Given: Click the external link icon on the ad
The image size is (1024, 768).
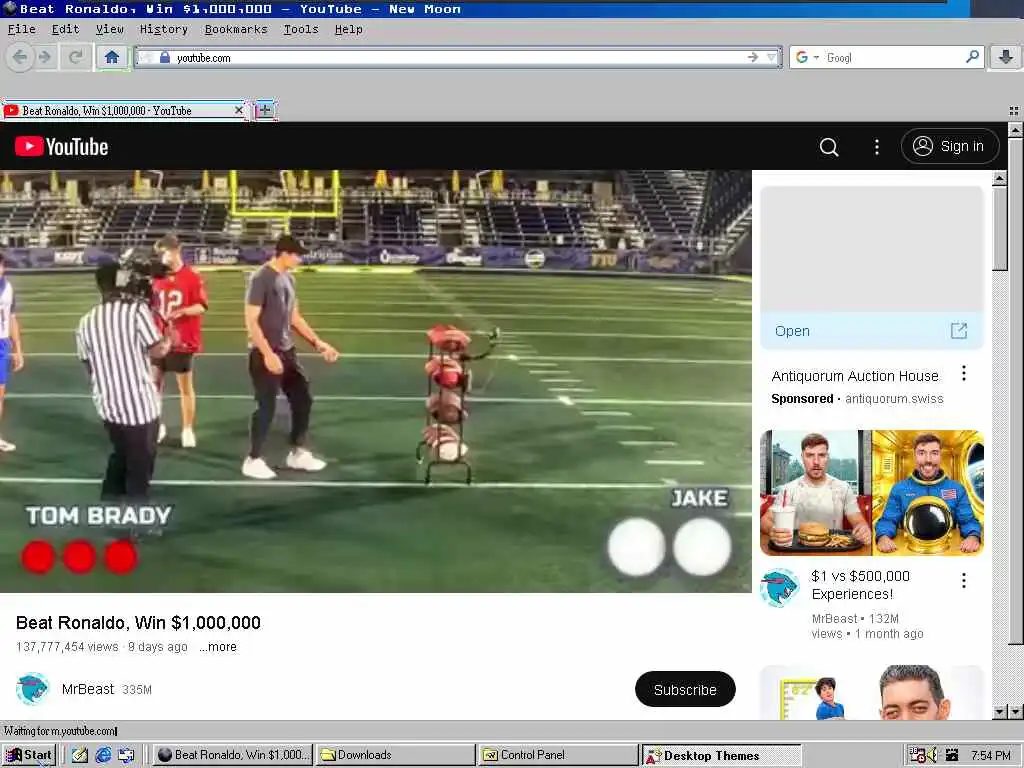Looking at the screenshot, I should coord(959,330).
